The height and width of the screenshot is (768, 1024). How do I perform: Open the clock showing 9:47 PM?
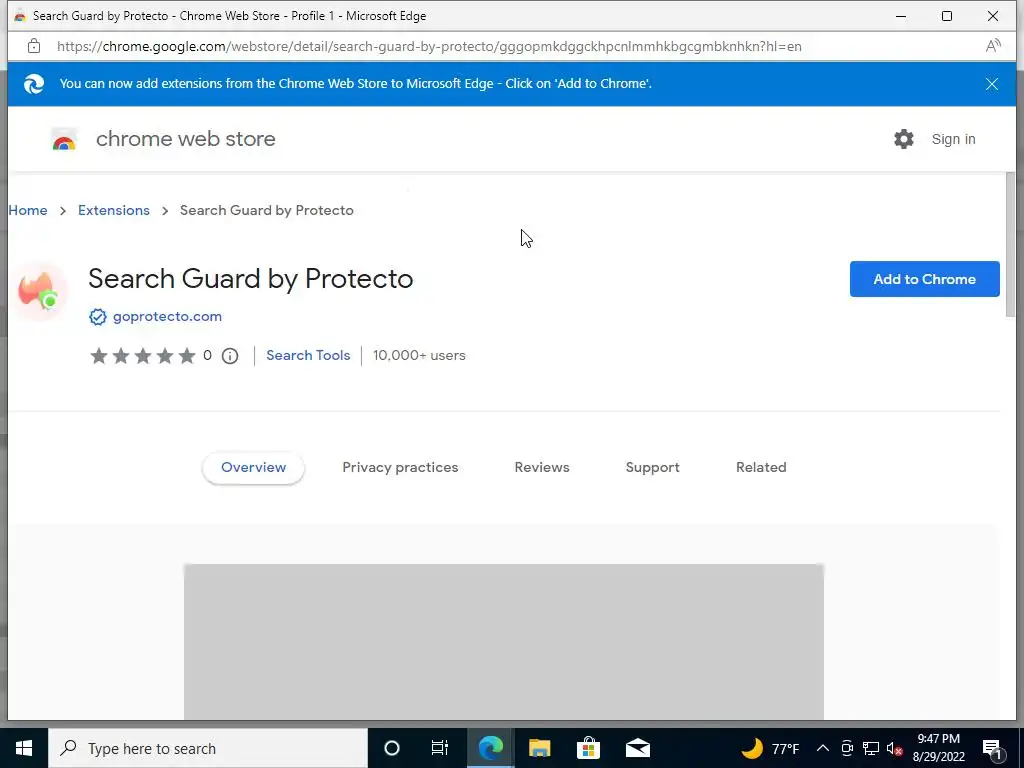click(x=938, y=748)
